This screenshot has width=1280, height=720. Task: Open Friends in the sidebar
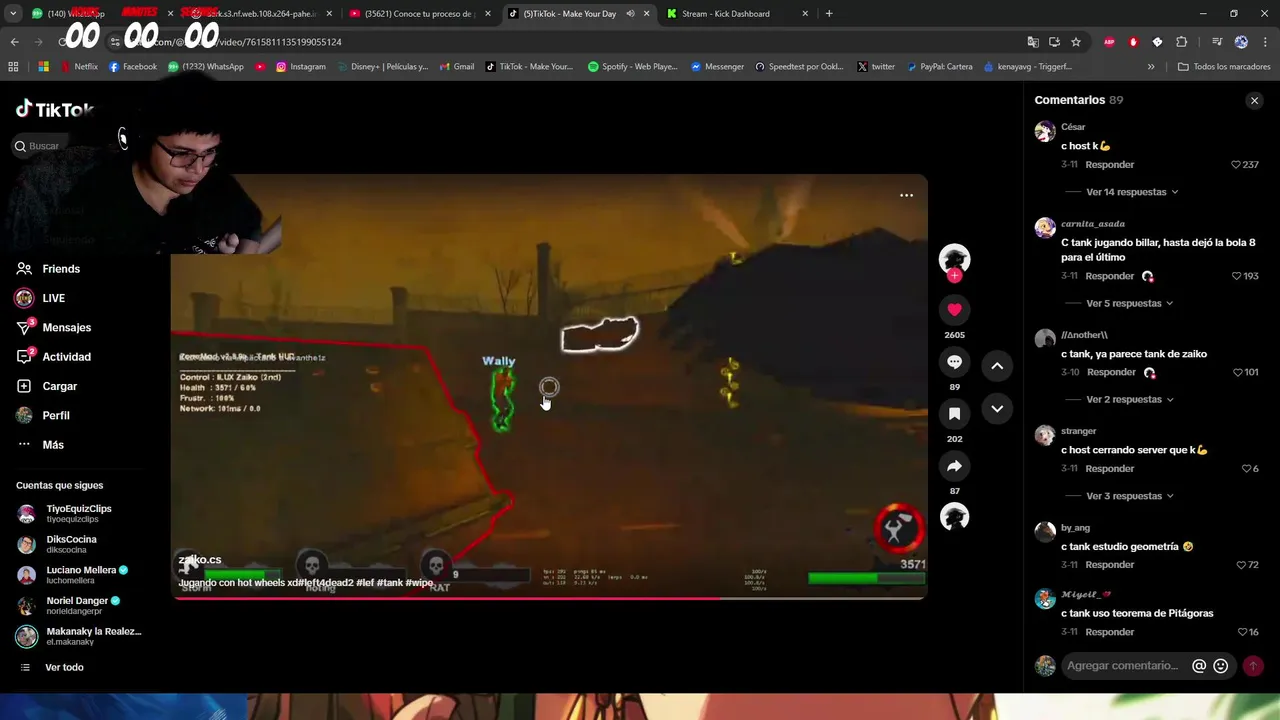[61, 269]
